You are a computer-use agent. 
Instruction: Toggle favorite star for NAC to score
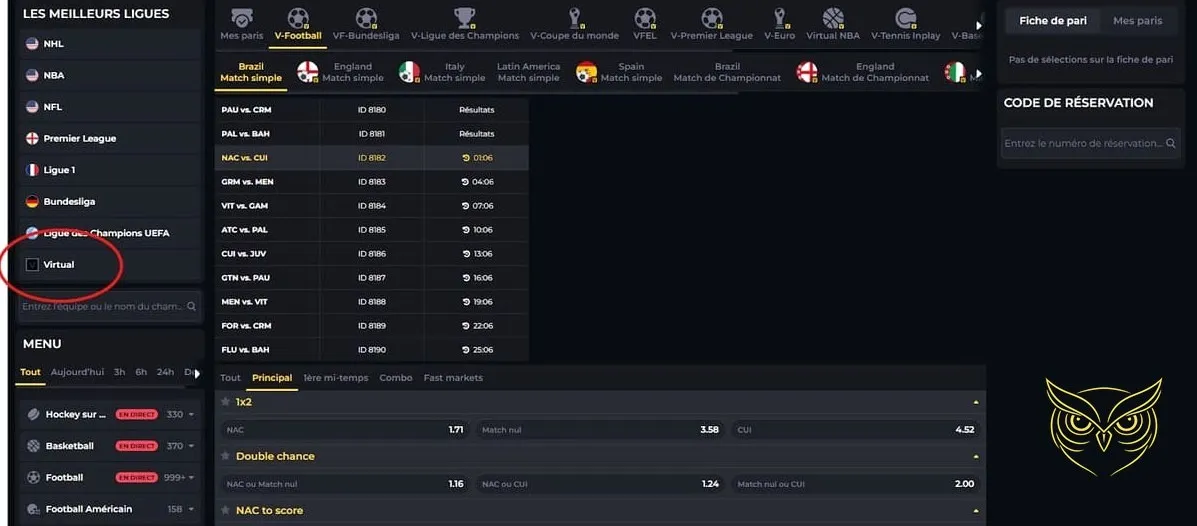pos(226,510)
